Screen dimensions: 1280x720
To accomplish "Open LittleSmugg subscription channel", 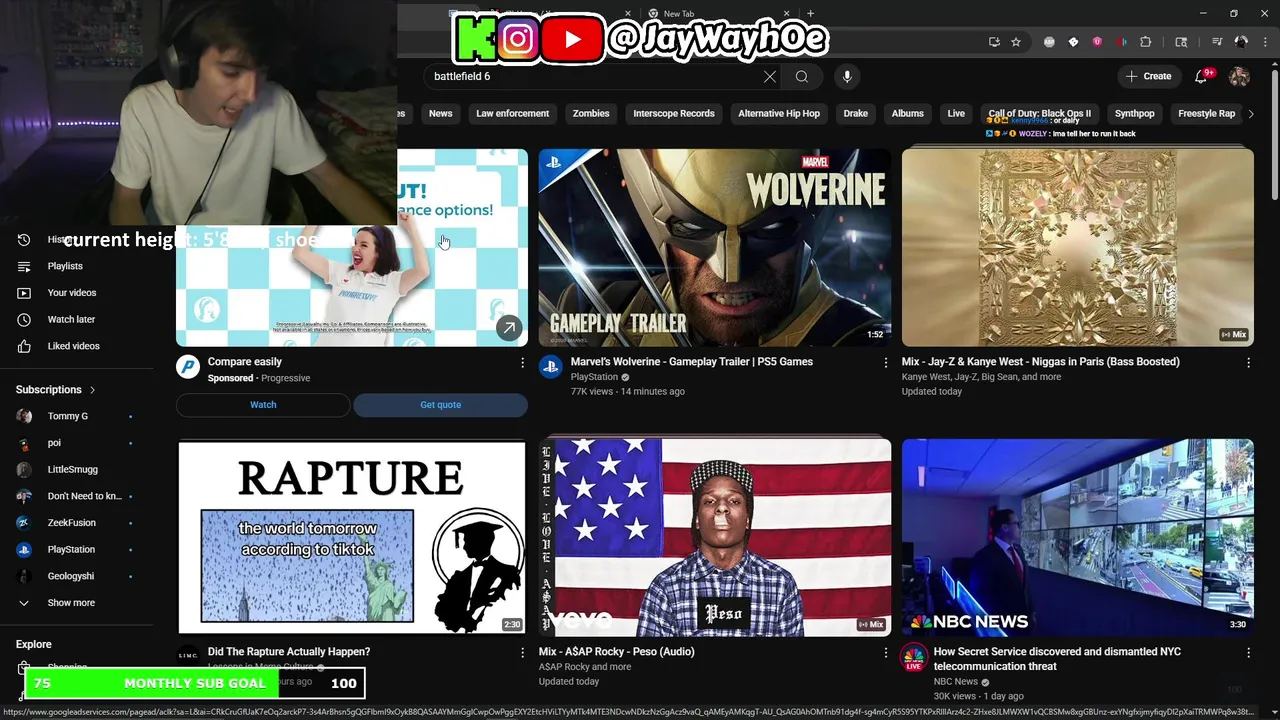I will point(77,470).
